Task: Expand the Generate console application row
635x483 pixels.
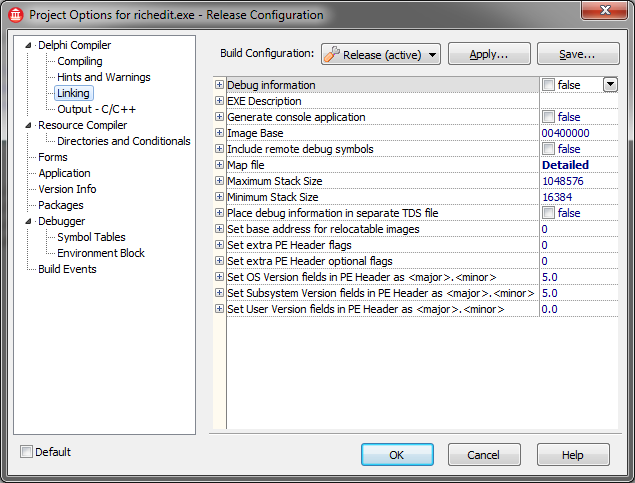Action: (x=219, y=117)
